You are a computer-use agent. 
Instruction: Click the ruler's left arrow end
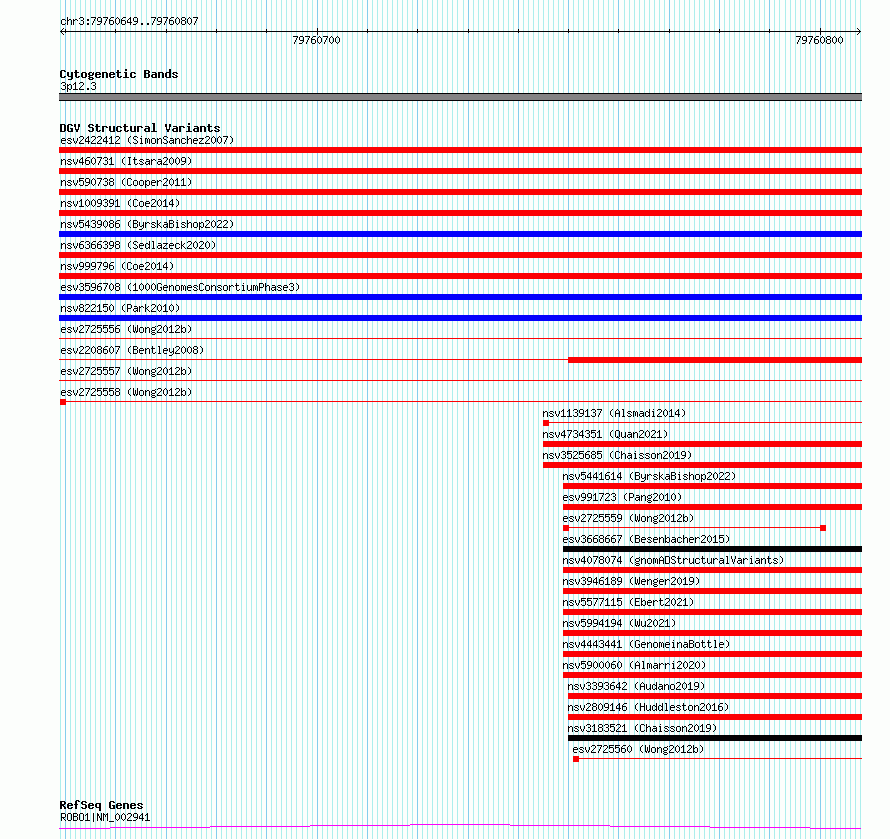[x=62, y=32]
